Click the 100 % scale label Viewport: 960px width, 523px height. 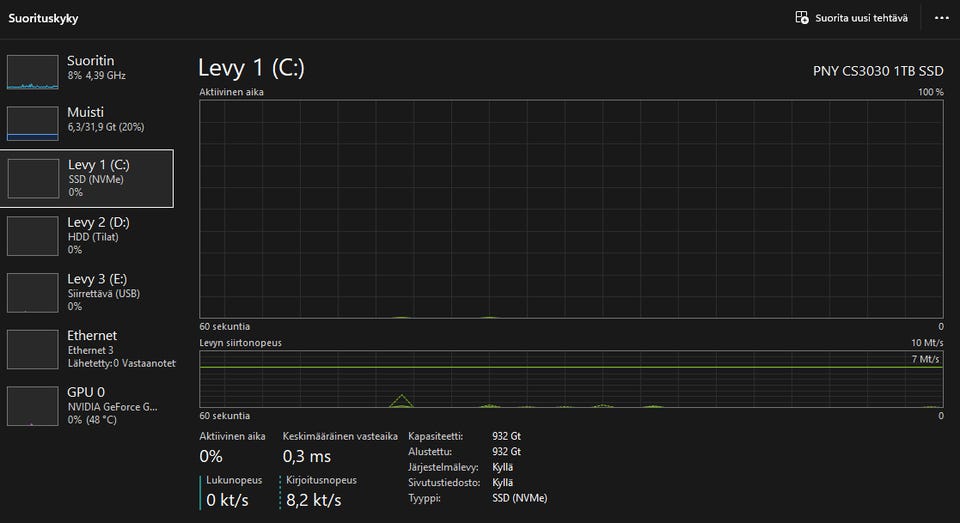pos(931,92)
